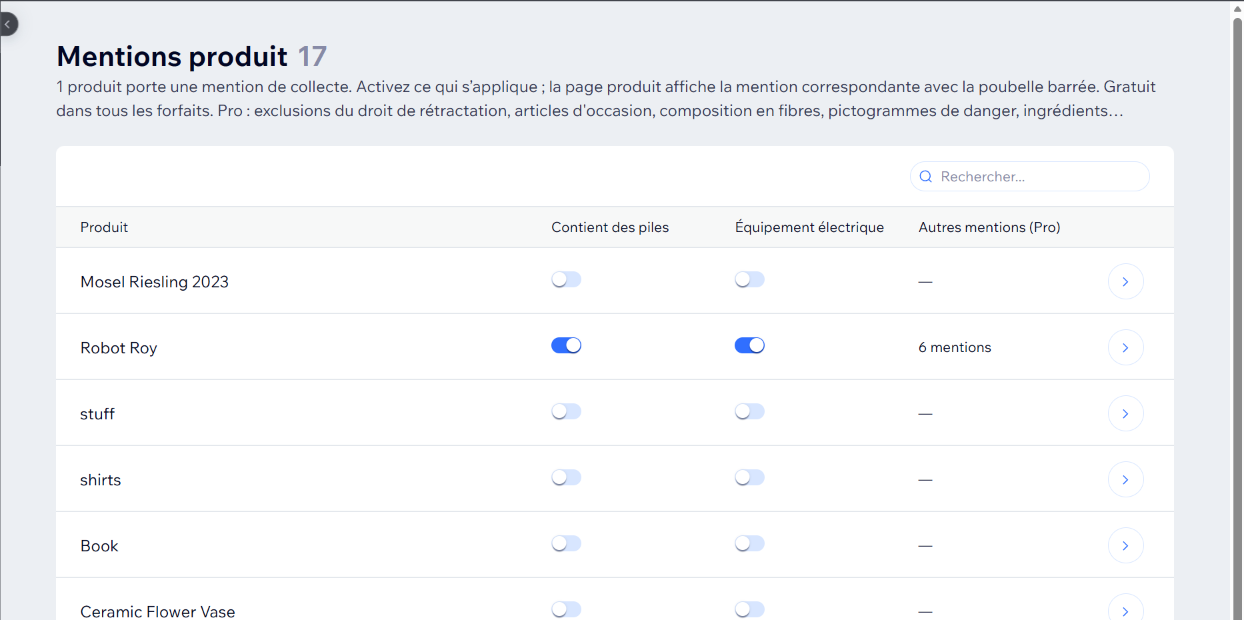
Task: Turn on Contient des piles for stuff
Action: pyautogui.click(x=566, y=412)
